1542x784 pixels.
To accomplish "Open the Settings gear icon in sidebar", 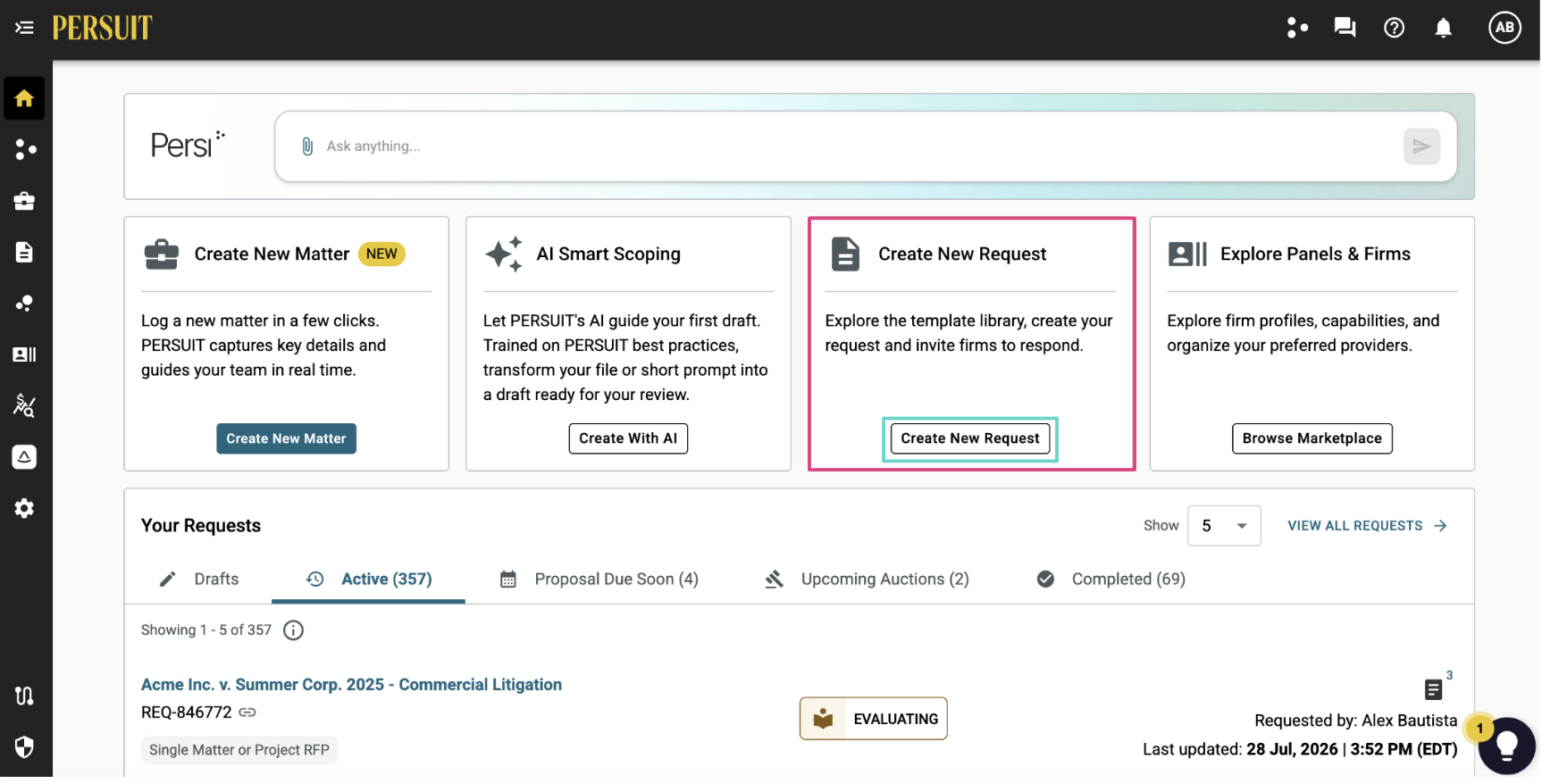I will coord(24,508).
